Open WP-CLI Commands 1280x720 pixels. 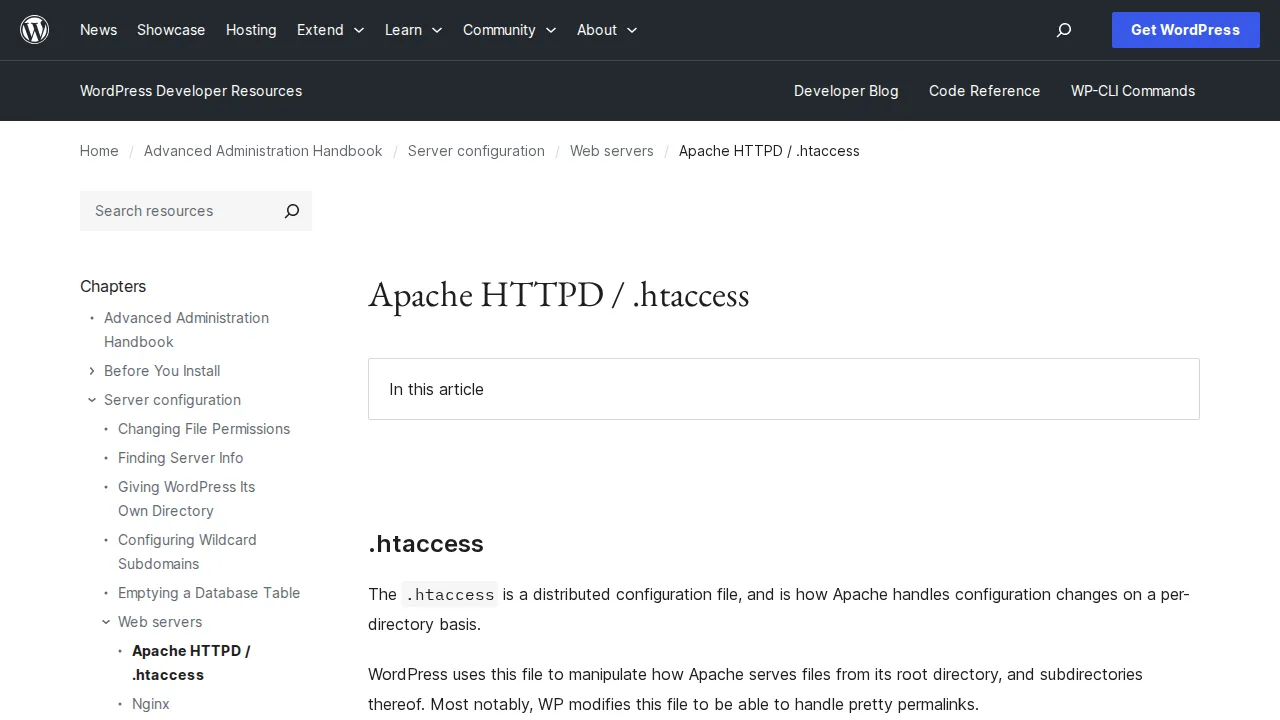coord(1133,91)
